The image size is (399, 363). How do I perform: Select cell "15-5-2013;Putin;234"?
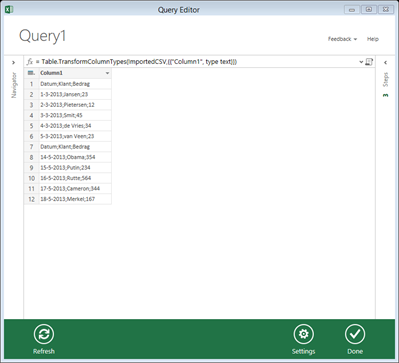75,167
